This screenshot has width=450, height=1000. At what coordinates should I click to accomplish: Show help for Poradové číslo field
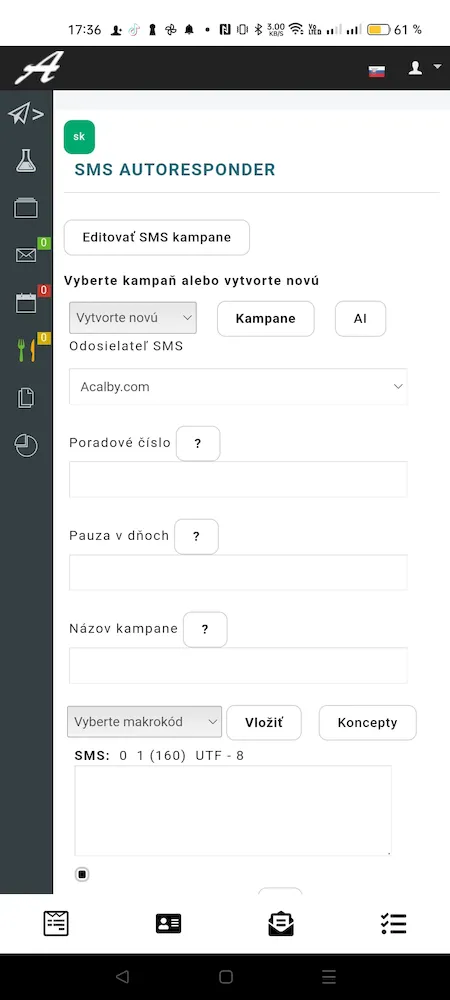coord(198,443)
